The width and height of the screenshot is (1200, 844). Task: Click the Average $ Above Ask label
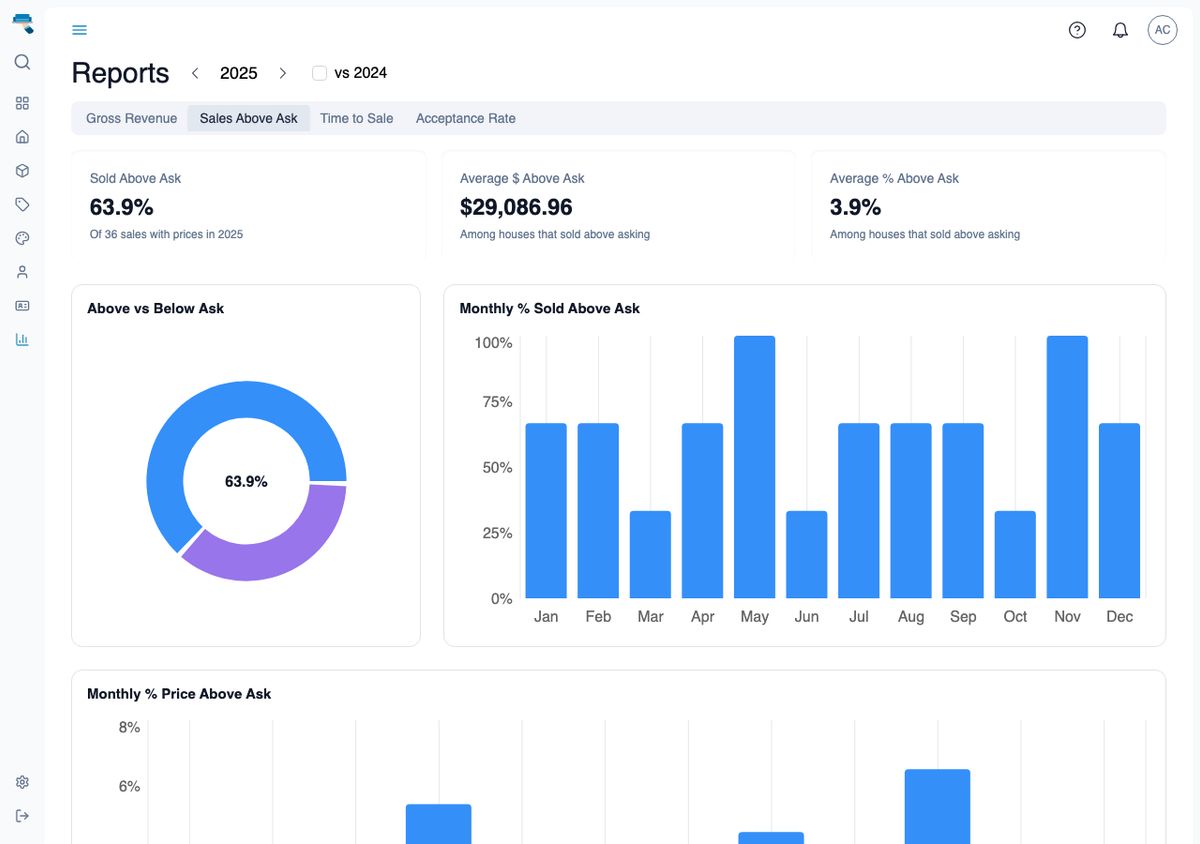tap(522, 178)
